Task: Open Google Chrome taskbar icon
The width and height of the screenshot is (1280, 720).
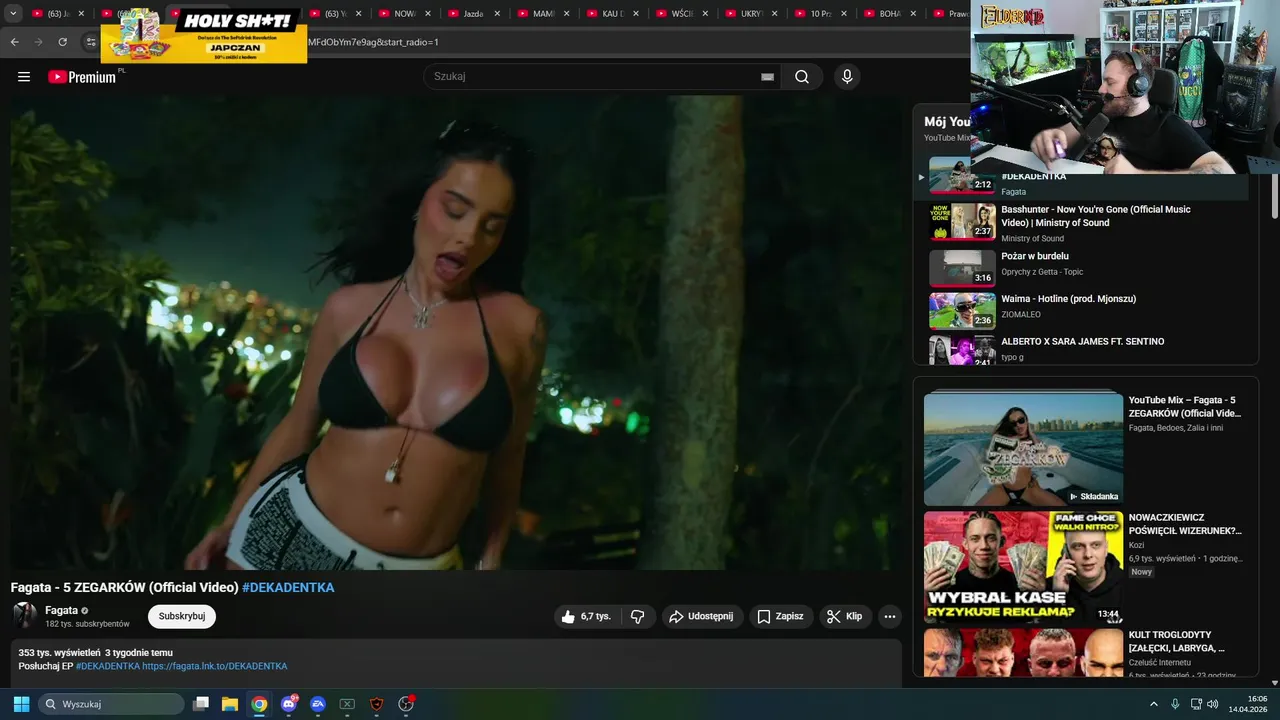Action: pyautogui.click(x=259, y=704)
